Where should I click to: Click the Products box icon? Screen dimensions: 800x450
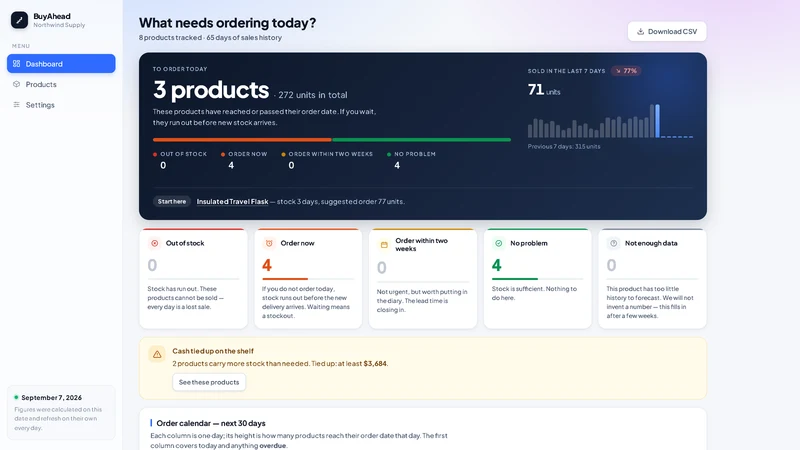pyautogui.click(x=17, y=84)
